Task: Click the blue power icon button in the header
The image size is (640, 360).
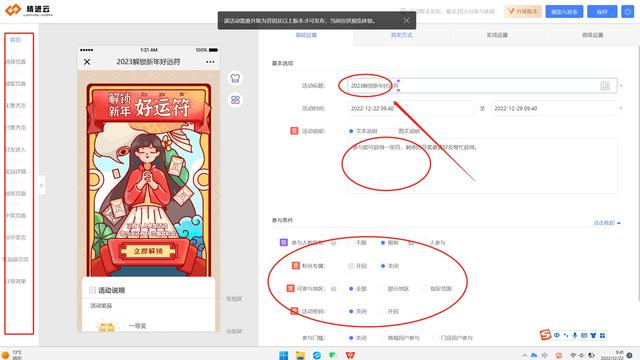Action: pyautogui.click(x=627, y=11)
